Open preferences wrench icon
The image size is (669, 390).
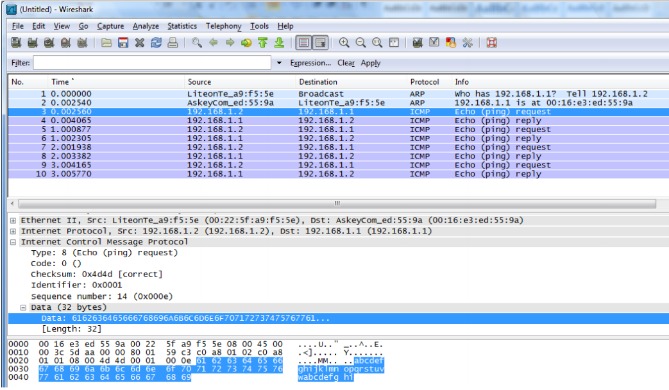467,43
